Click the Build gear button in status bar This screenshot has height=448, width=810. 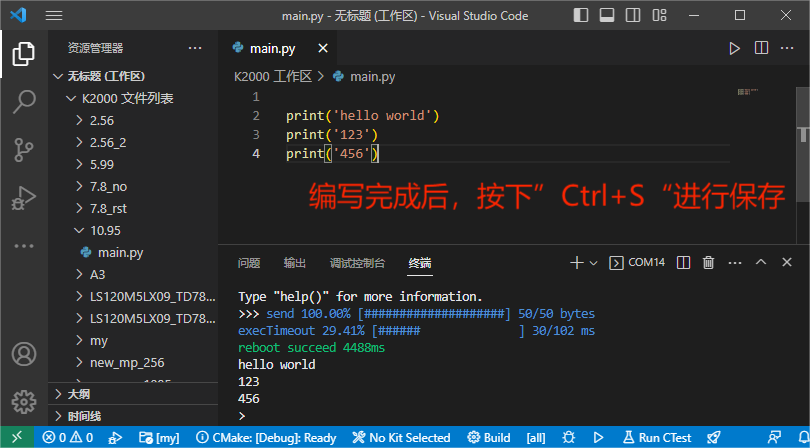click(489, 438)
